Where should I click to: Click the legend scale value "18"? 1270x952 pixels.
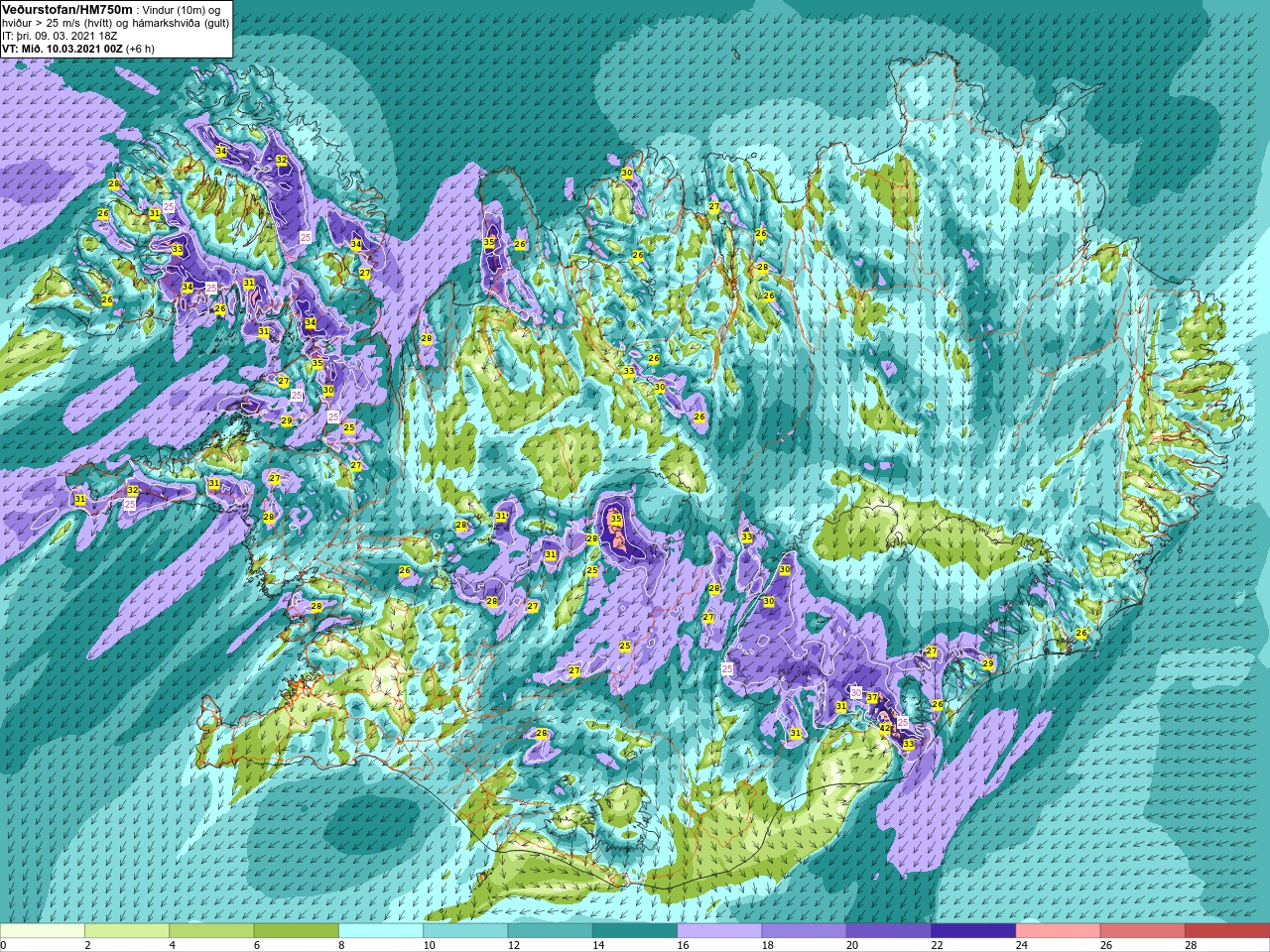(767, 945)
